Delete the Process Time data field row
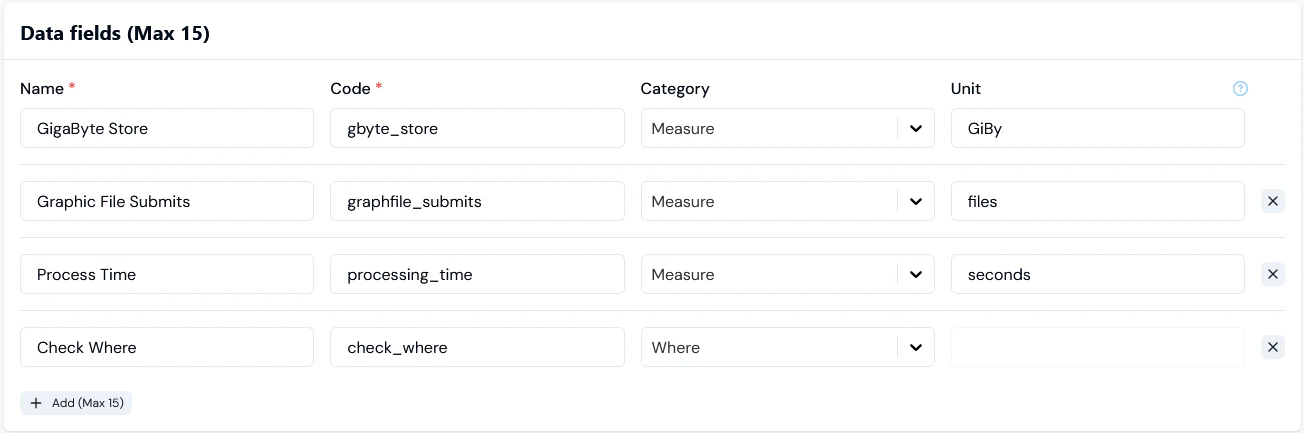 (x=1273, y=274)
